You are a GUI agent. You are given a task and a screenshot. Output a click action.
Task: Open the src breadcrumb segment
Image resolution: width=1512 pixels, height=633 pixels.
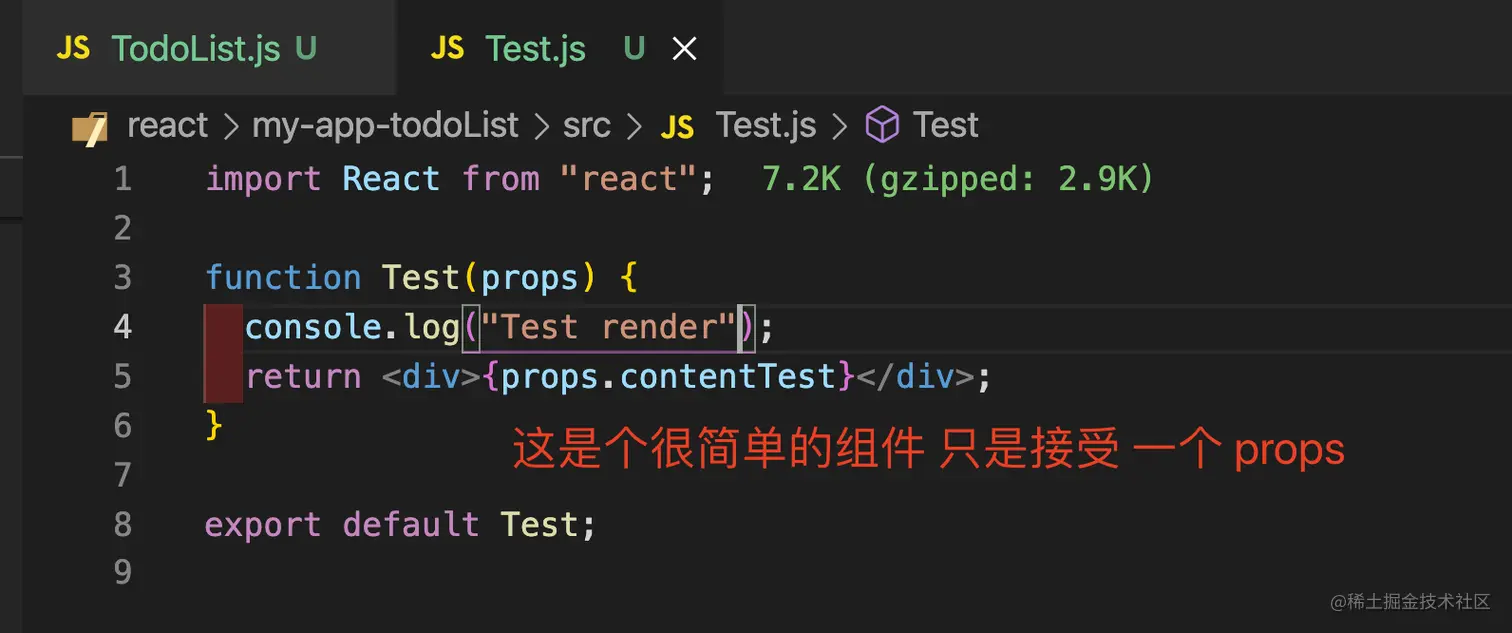click(x=586, y=126)
